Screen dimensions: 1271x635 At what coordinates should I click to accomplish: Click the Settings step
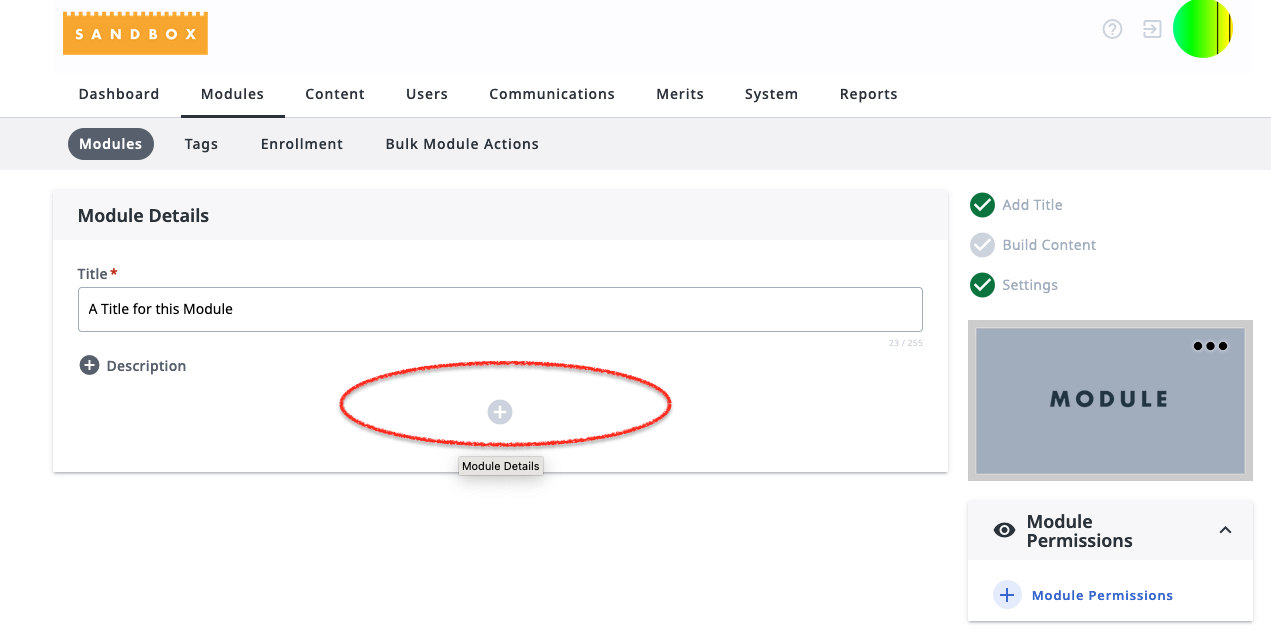coord(1030,285)
